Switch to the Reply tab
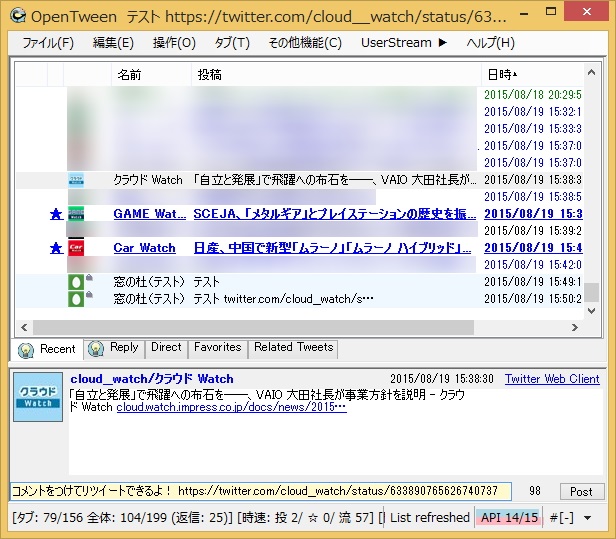 tap(114, 348)
